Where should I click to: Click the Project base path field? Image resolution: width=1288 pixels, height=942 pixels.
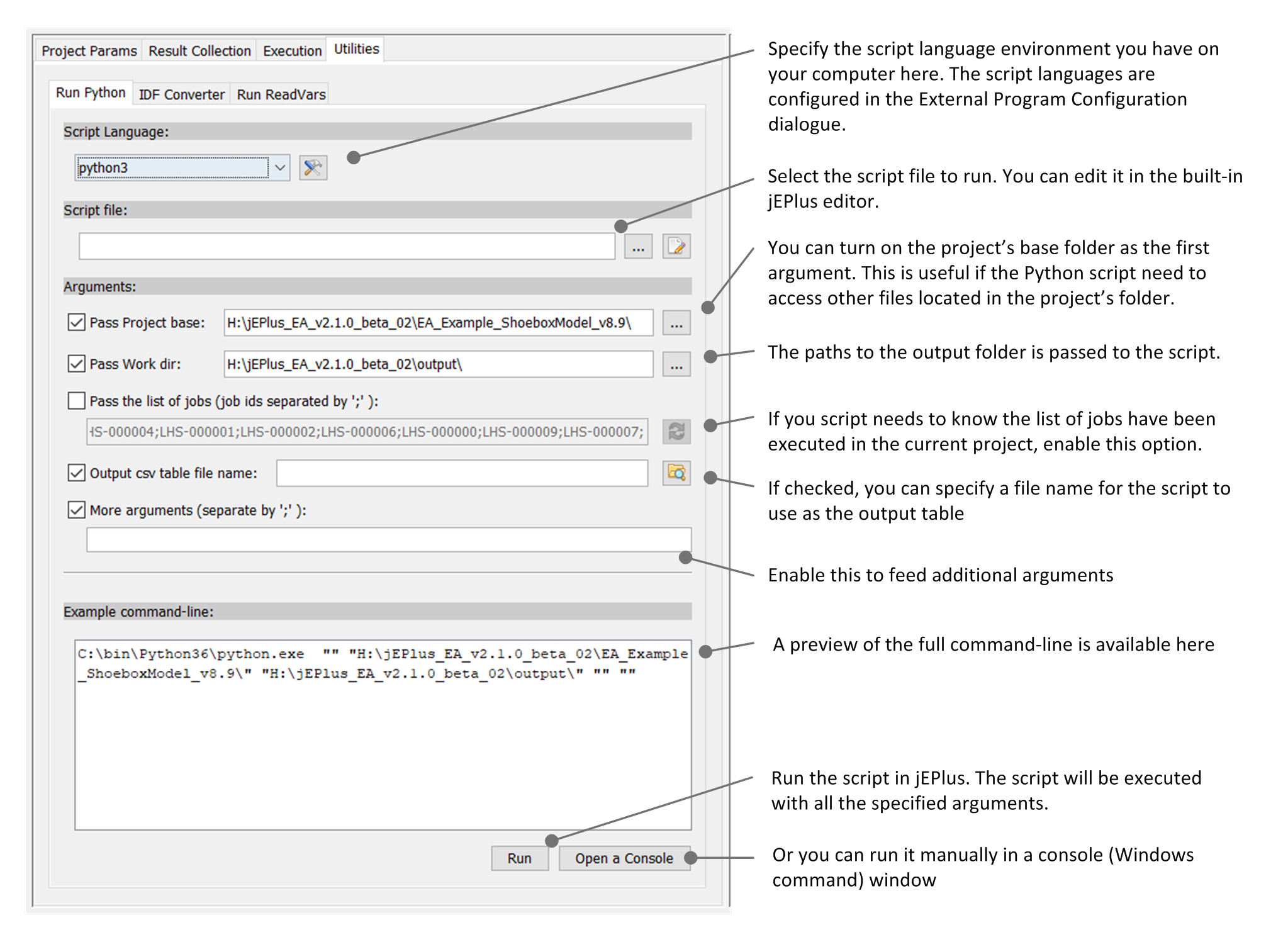pyautogui.click(x=438, y=323)
